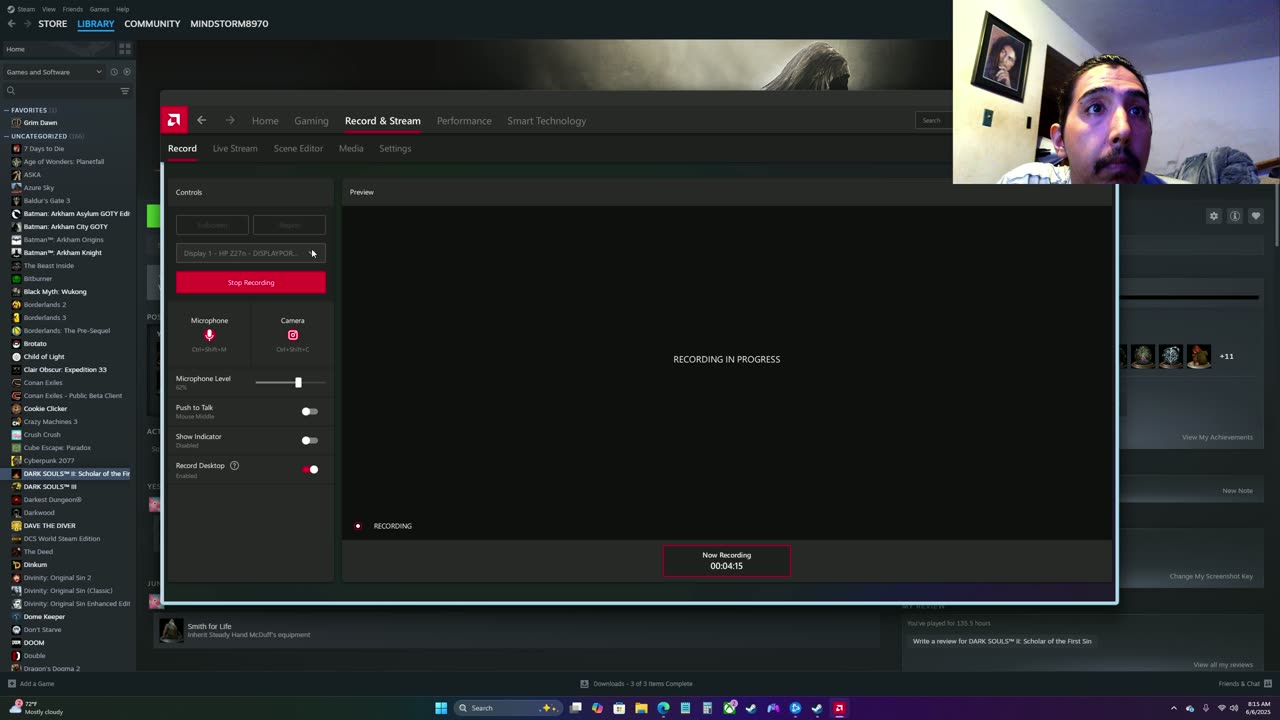Open the AMD Gaming tab
This screenshot has height=720, width=1280.
311,121
